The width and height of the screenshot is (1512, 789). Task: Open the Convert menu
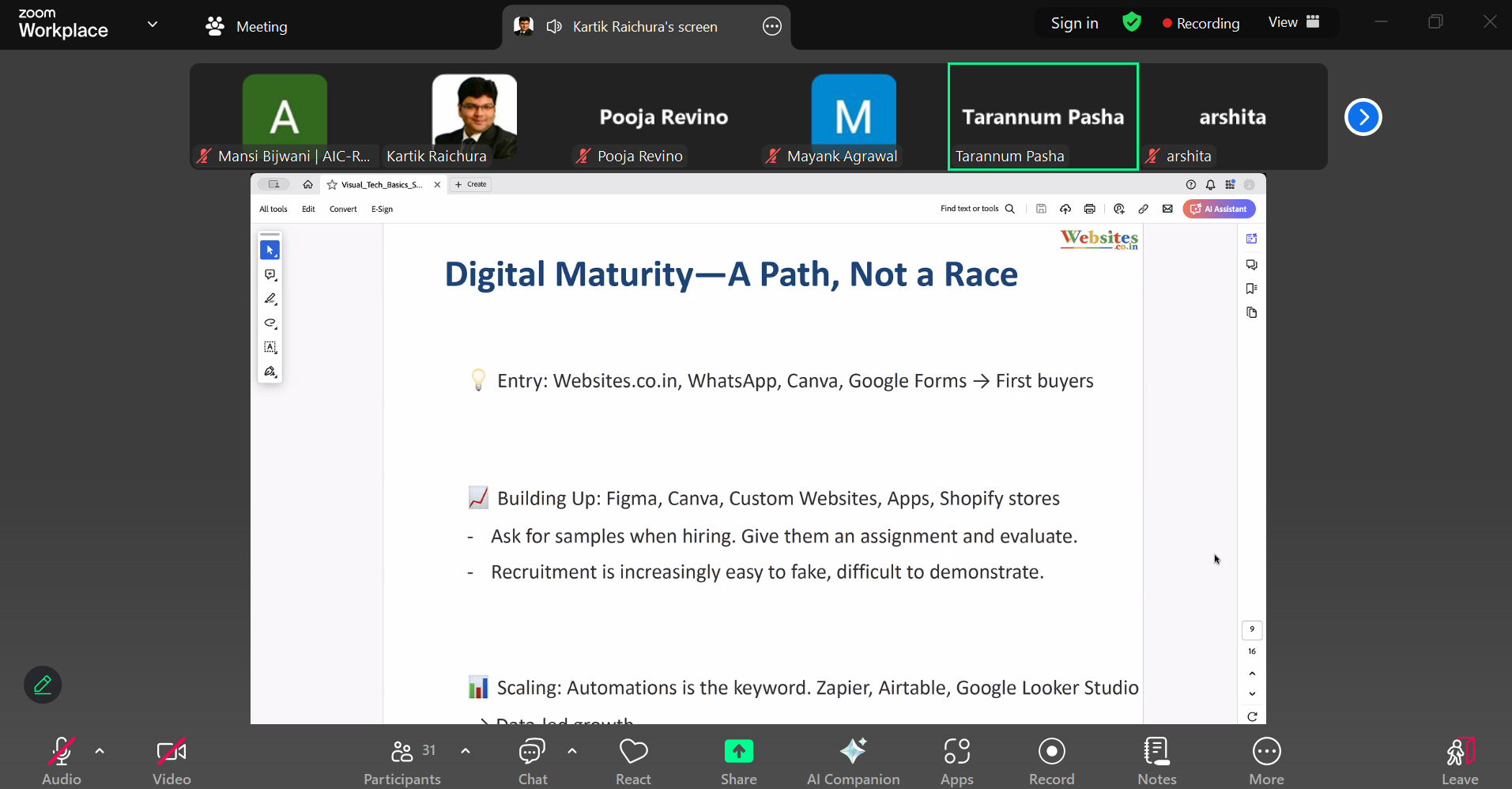pos(343,210)
